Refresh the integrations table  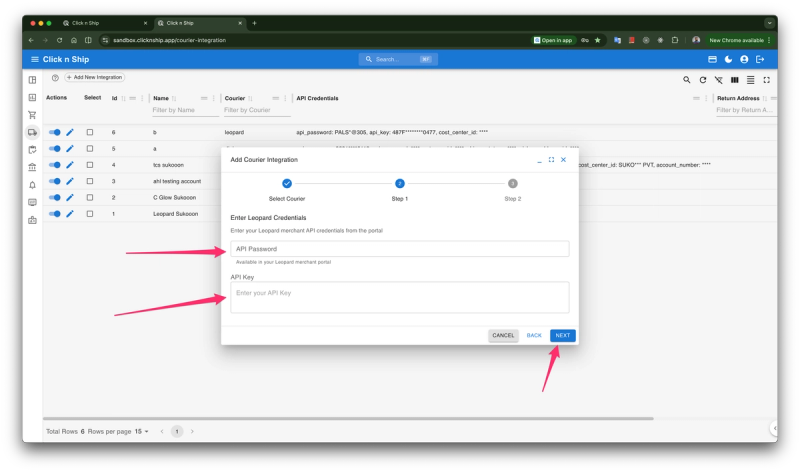[x=703, y=80]
